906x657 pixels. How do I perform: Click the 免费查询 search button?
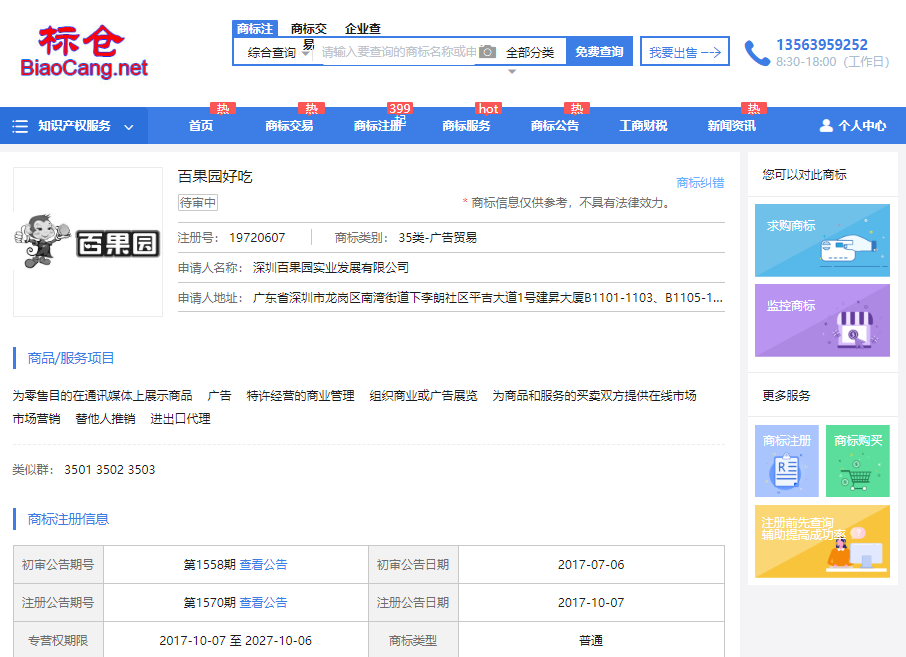click(x=599, y=51)
